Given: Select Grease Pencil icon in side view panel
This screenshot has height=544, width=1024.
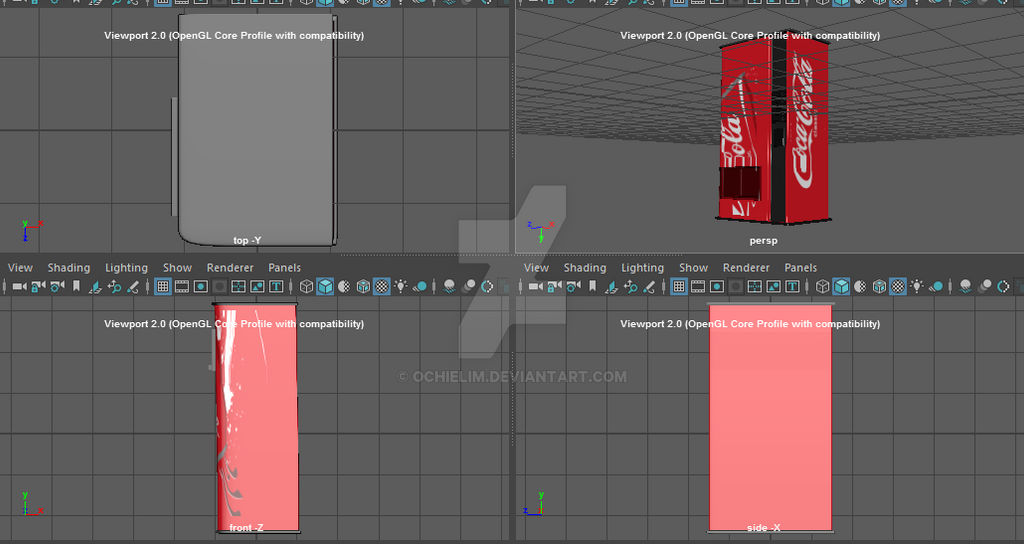Looking at the screenshot, I should [x=648, y=286].
